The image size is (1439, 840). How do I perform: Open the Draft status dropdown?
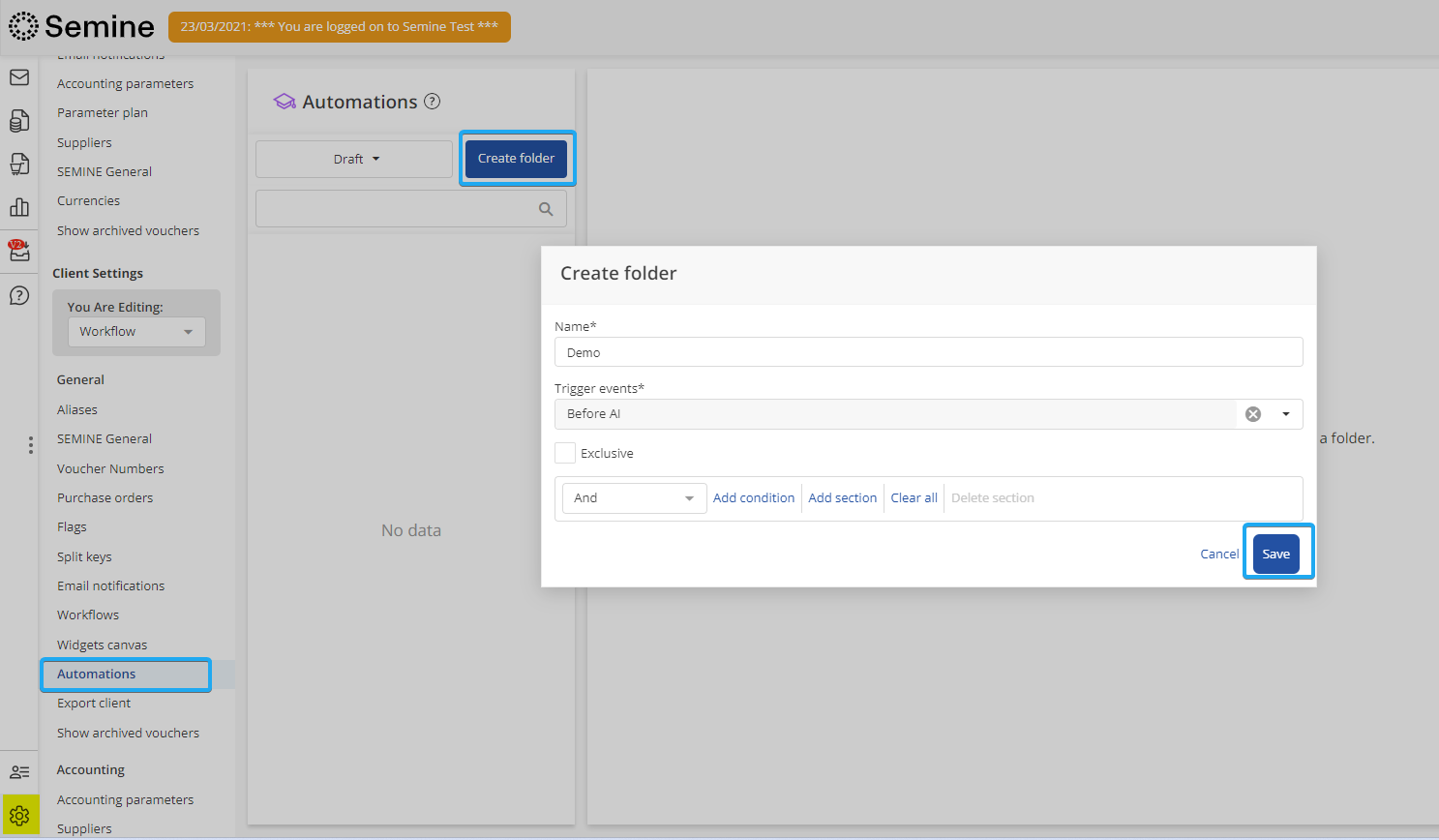tap(354, 160)
